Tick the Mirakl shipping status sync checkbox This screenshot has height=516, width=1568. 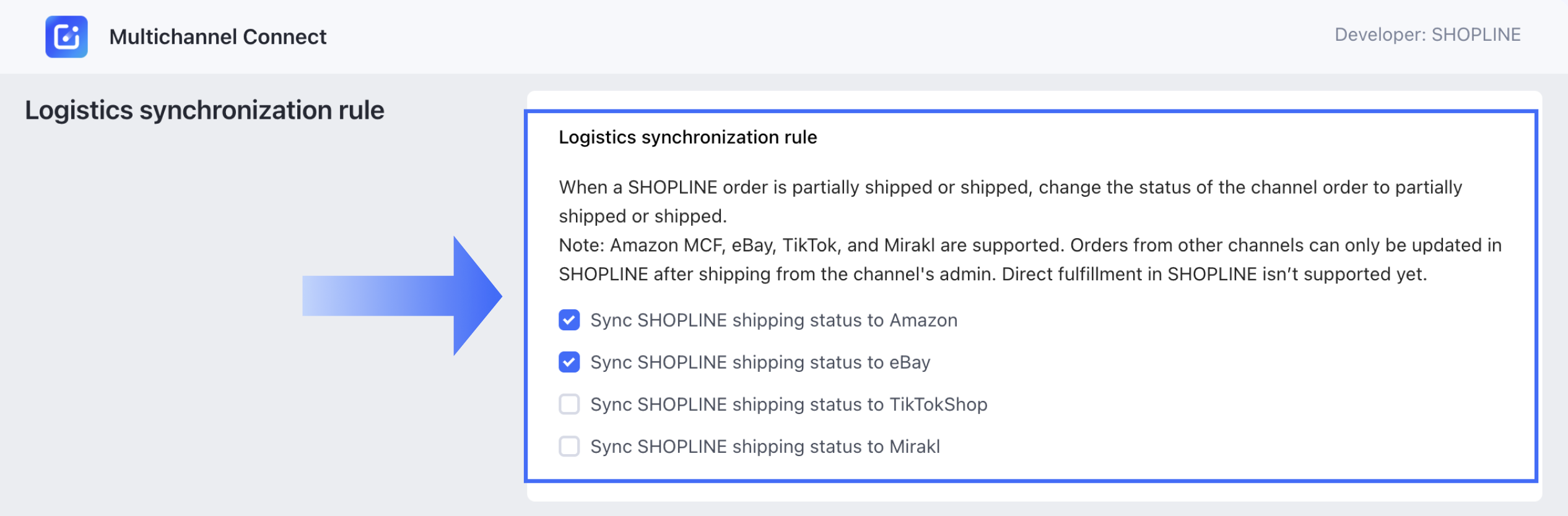(x=569, y=446)
